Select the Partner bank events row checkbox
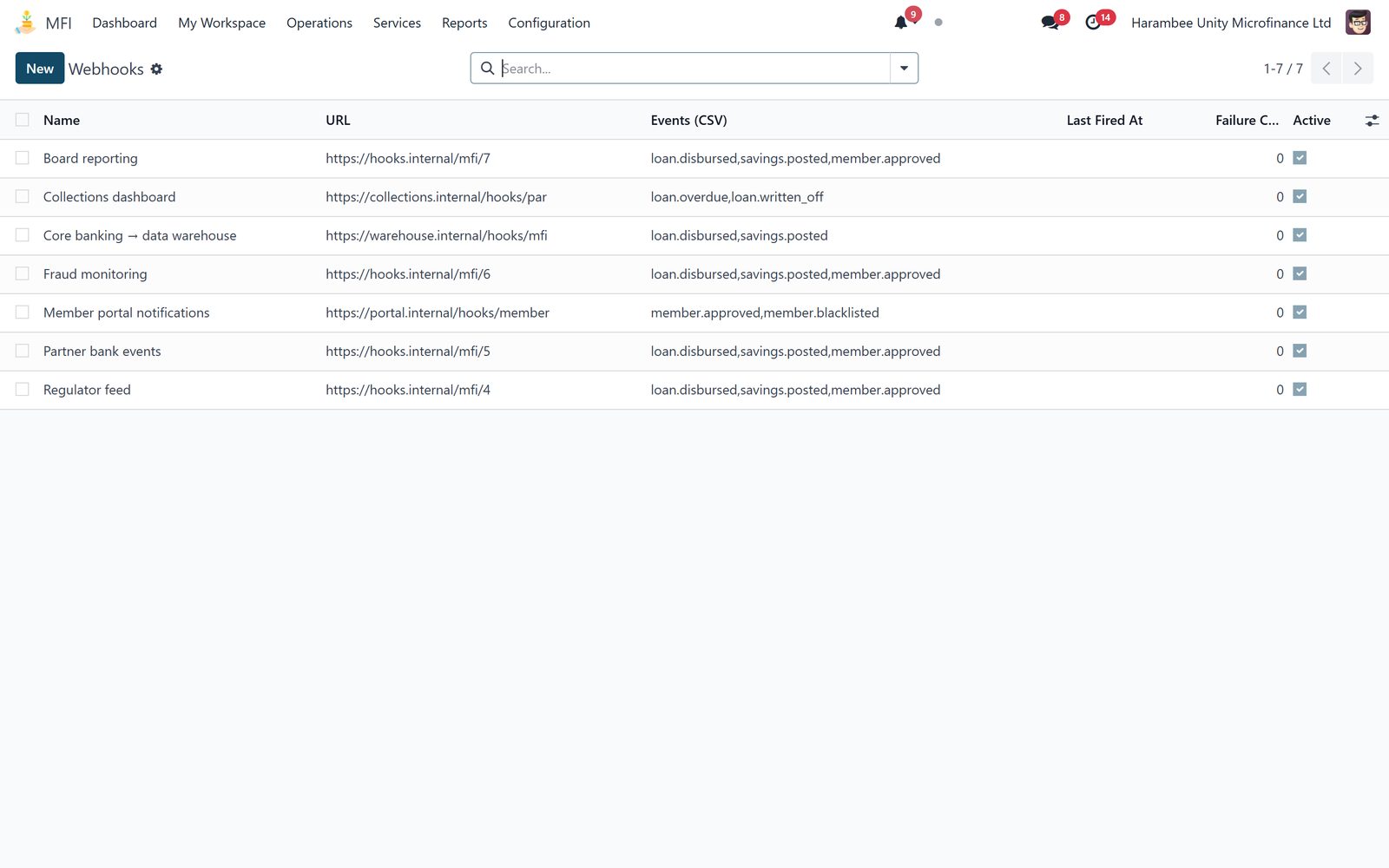Screen dimensions: 1389x868 click(23, 351)
